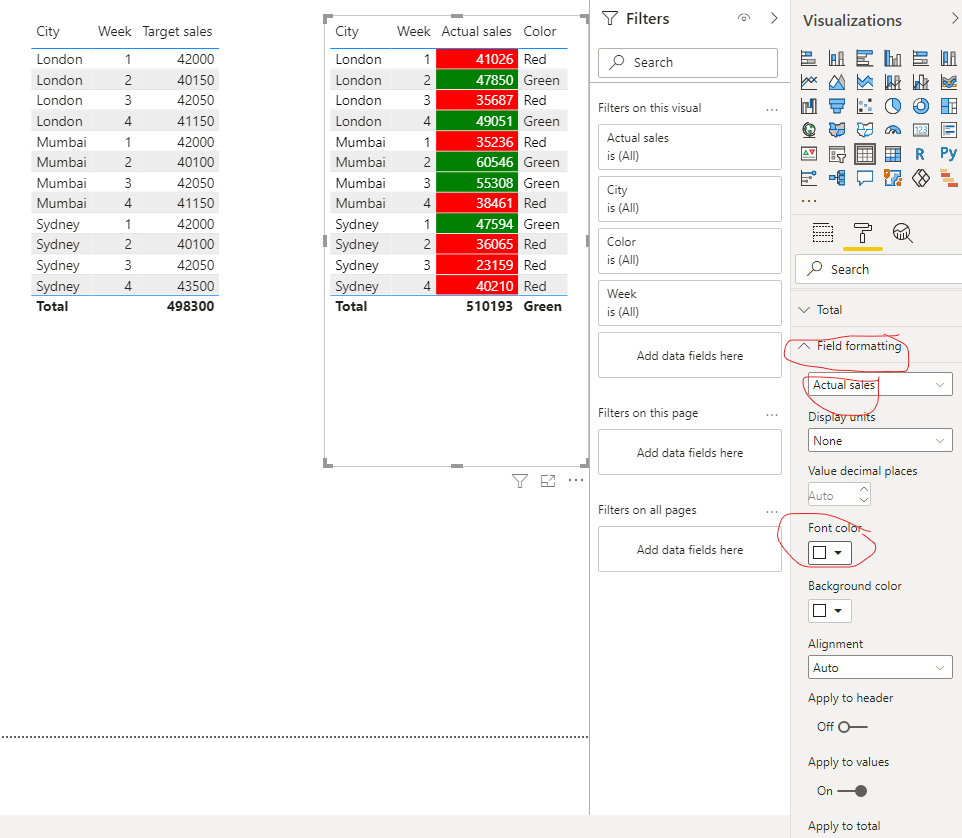The height and width of the screenshot is (838, 962).
Task: Toggle Apply to values switch
Action: coord(853,791)
